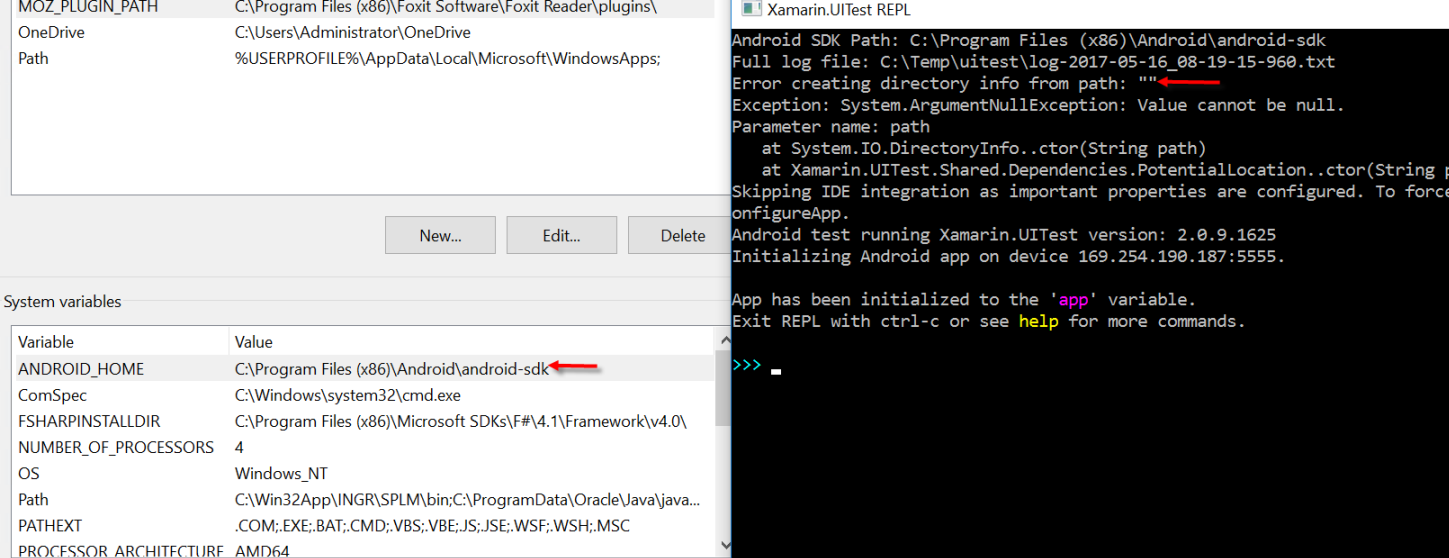Viewport: 1449px width, 558px height.
Task: Click the Xamarin.UITest REPL title bar
Action: [1090, 10]
